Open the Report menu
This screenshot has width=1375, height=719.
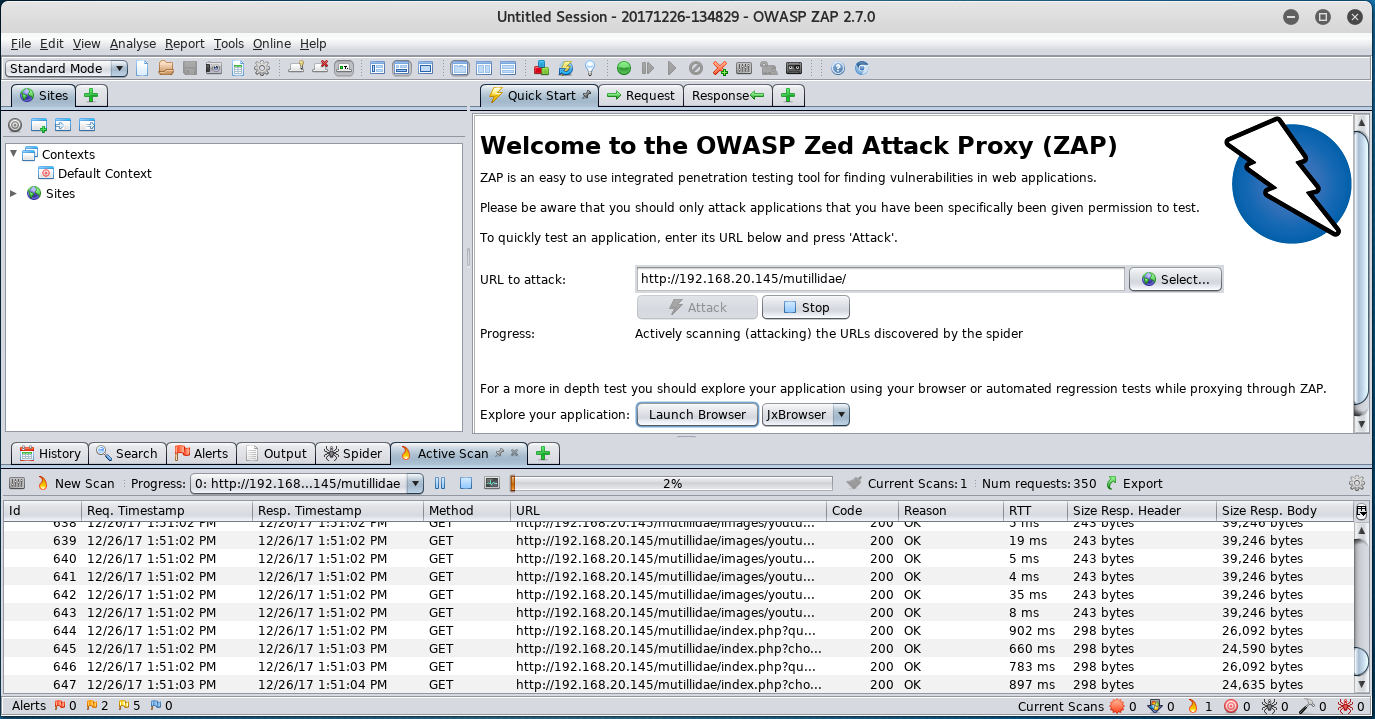pos(185,43)
